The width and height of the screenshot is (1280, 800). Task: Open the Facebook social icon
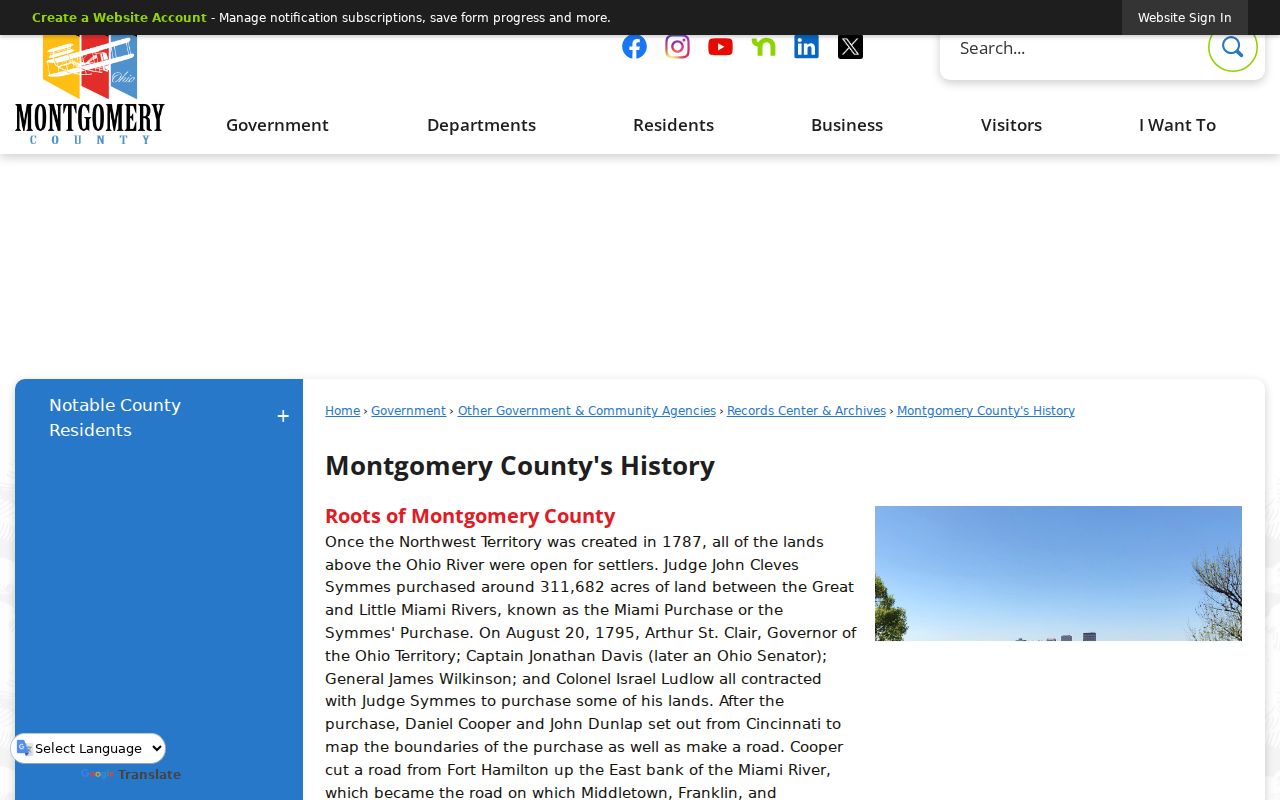[x=634, y=47]
